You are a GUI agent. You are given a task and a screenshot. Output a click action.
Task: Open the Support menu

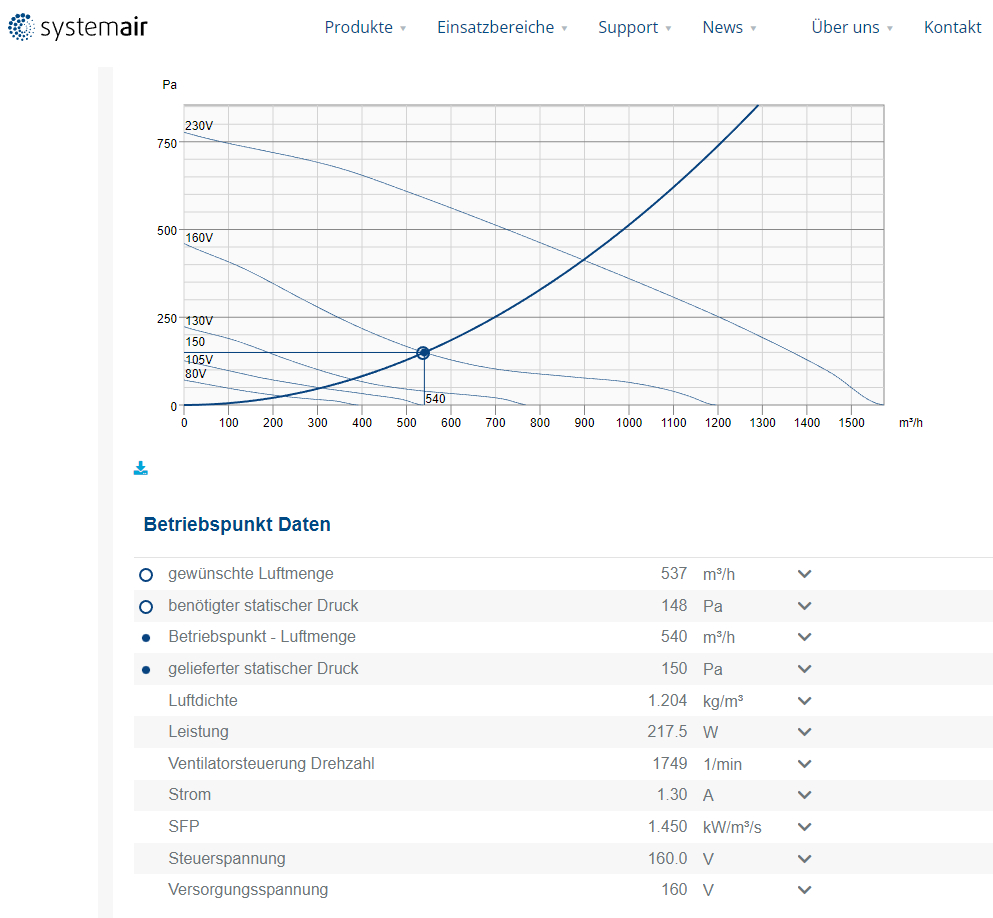(634, 28)
